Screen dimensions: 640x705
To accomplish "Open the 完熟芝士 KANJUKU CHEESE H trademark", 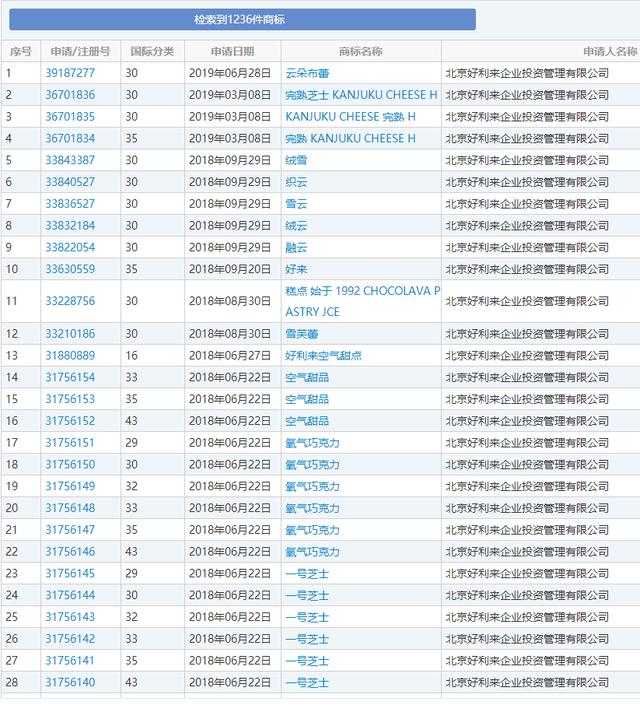I will 361,95.
